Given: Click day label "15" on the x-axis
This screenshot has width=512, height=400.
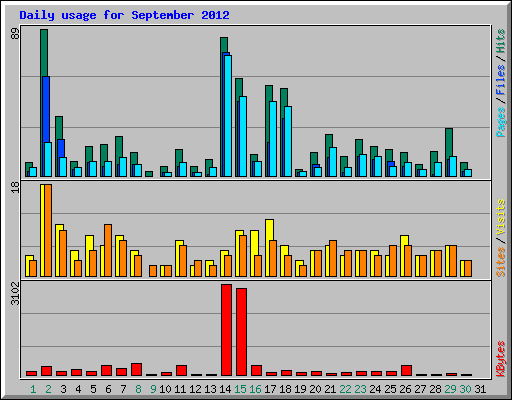Looking at the screenshot, I should tap(240, 389).
